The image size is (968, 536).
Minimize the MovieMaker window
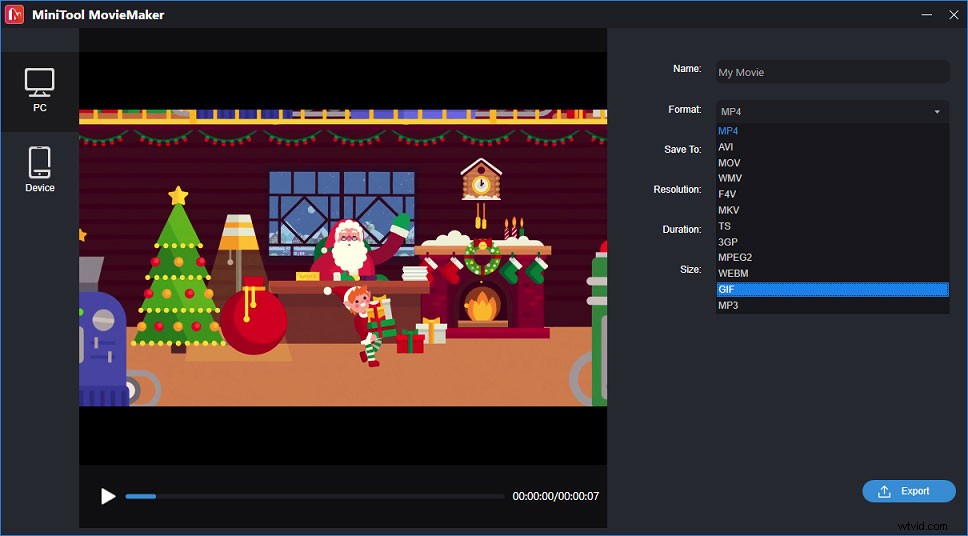927,14
